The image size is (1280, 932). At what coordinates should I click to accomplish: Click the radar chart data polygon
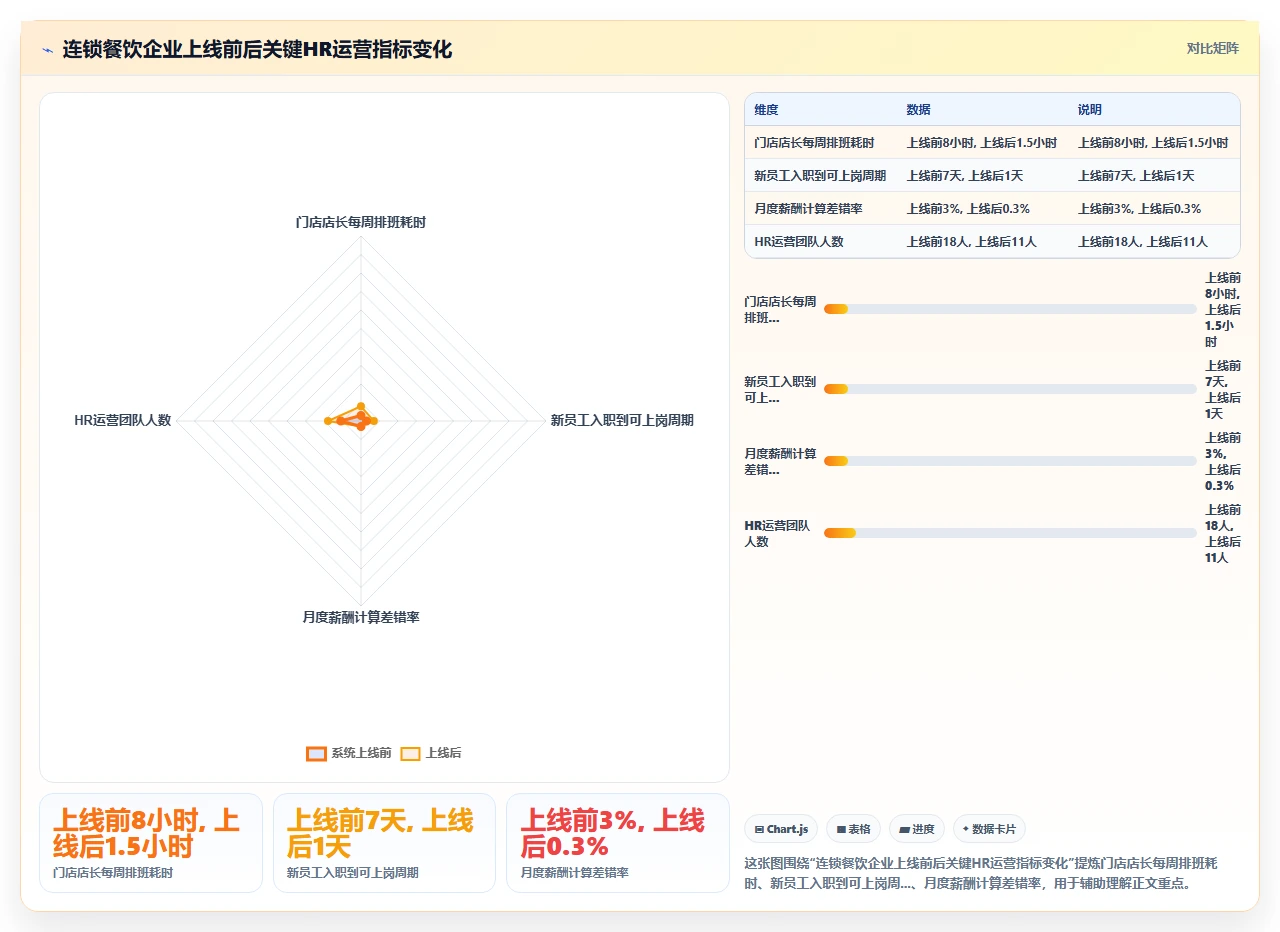(352, 419)
